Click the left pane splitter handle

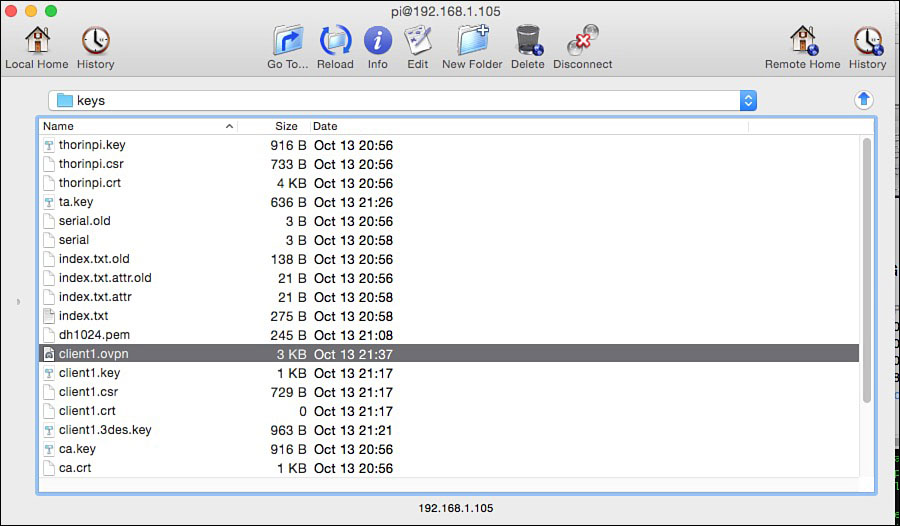(x=18, y=301)
